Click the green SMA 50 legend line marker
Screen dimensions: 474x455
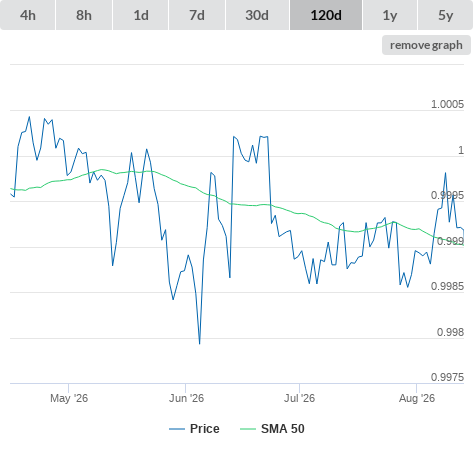[248, 429]
